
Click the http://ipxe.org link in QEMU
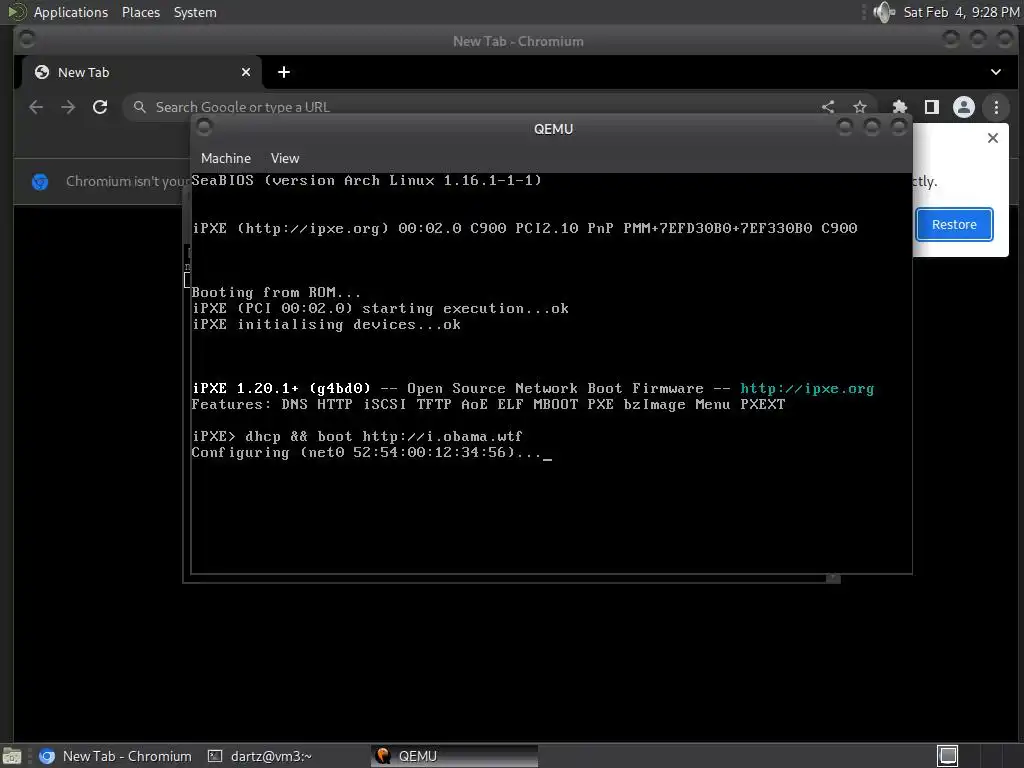(x=807, y=389)
